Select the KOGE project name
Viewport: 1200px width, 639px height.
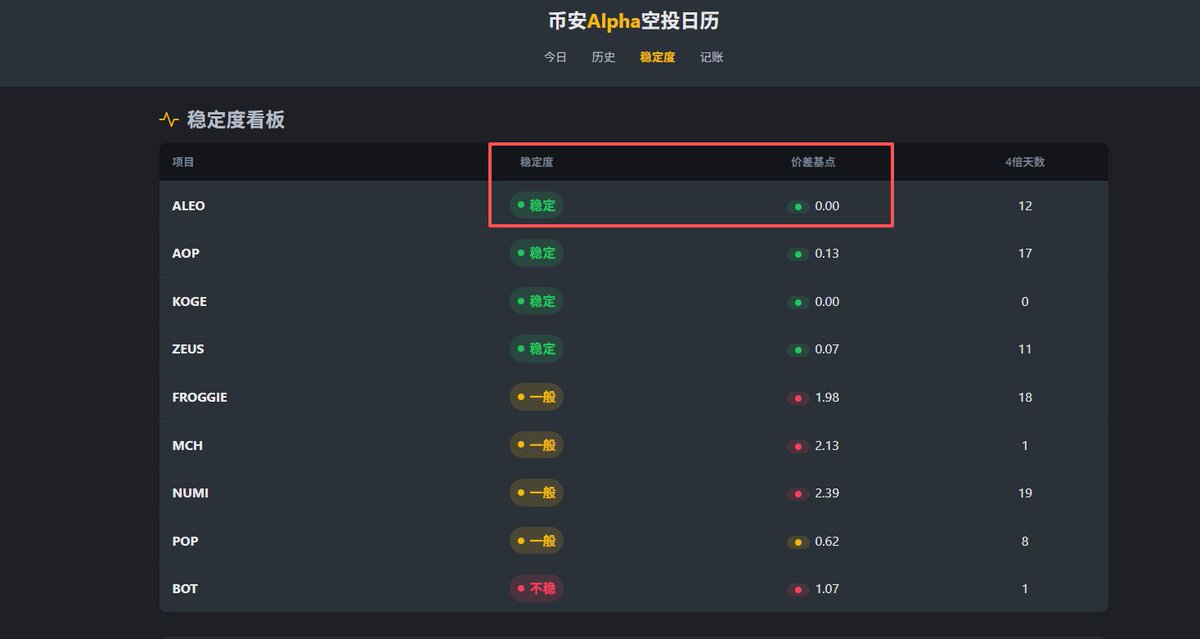tap(190, 301)
